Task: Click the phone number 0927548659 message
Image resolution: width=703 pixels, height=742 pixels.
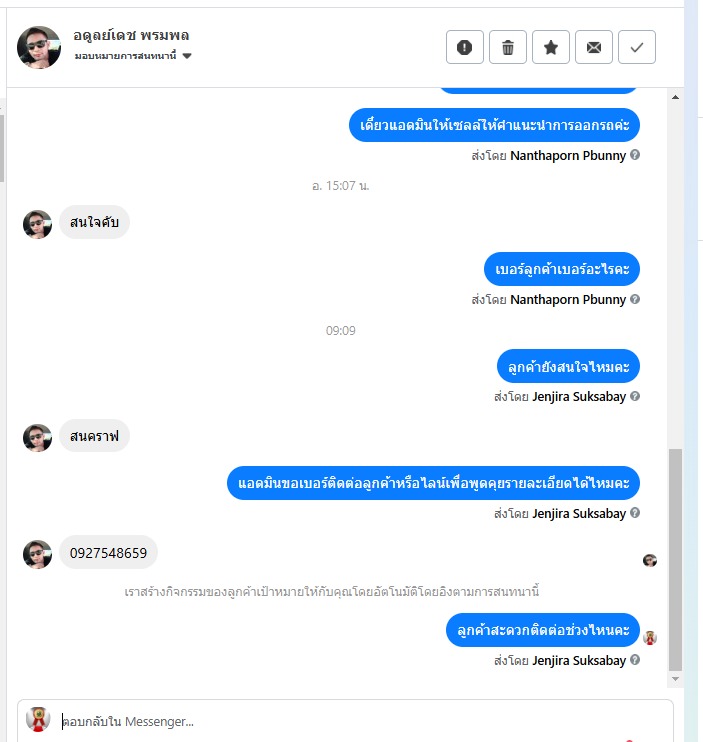Action: coord(108,553)
